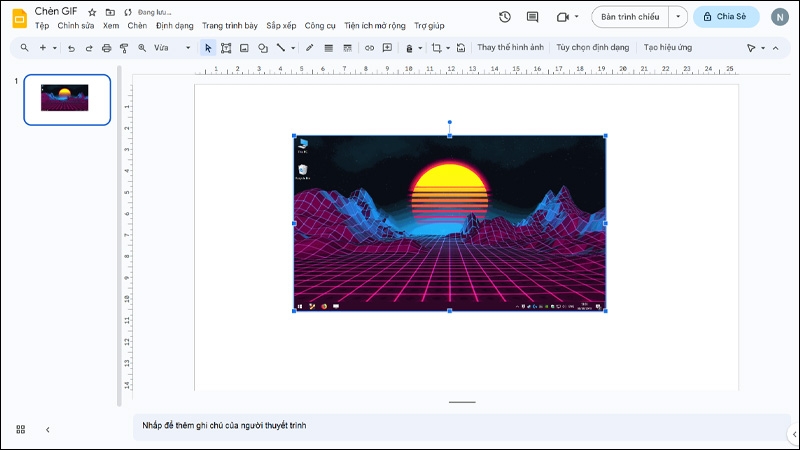The image size is (800, 450).
Task: Open the Định dạng menu
Action: pyautogui.click(x=174, y=26)
